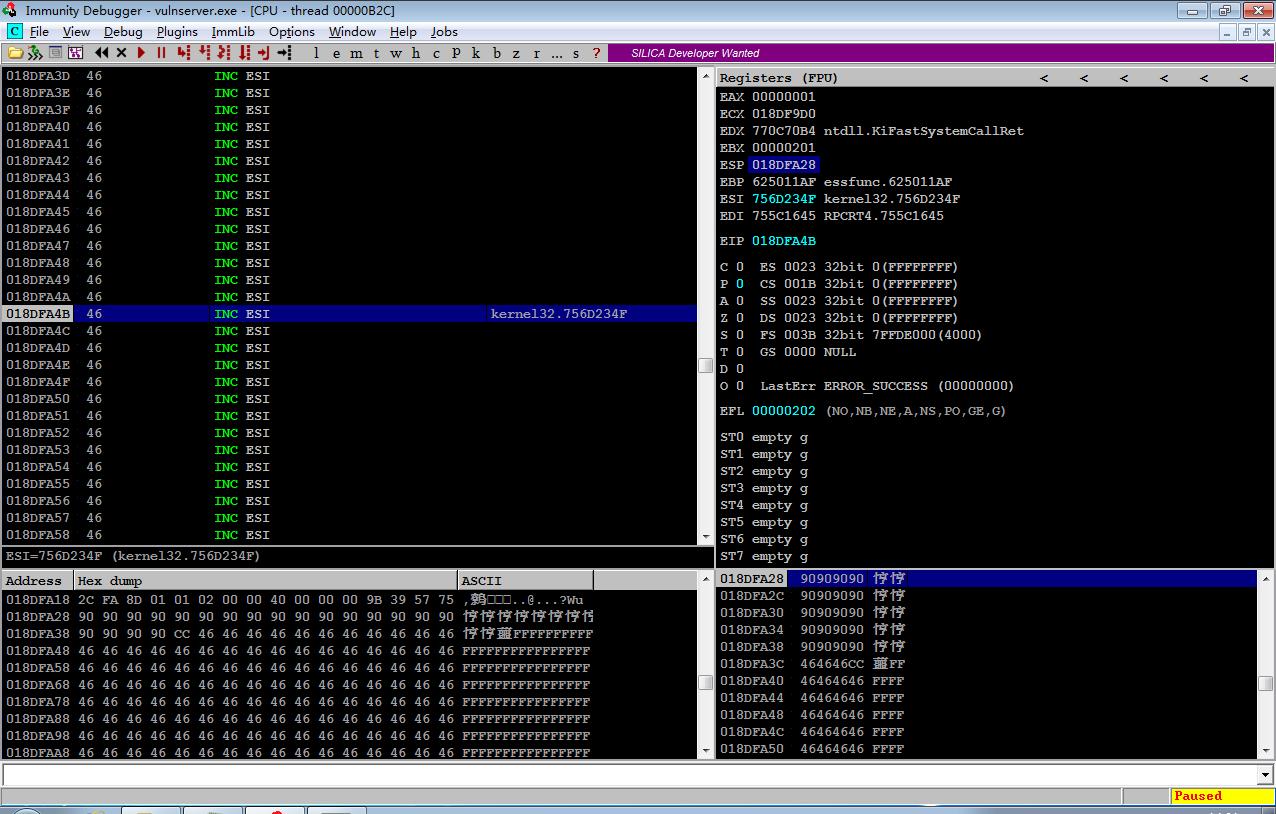Open the Debug menu
This screenshot has width=1276, height=814.
point(123,32)
